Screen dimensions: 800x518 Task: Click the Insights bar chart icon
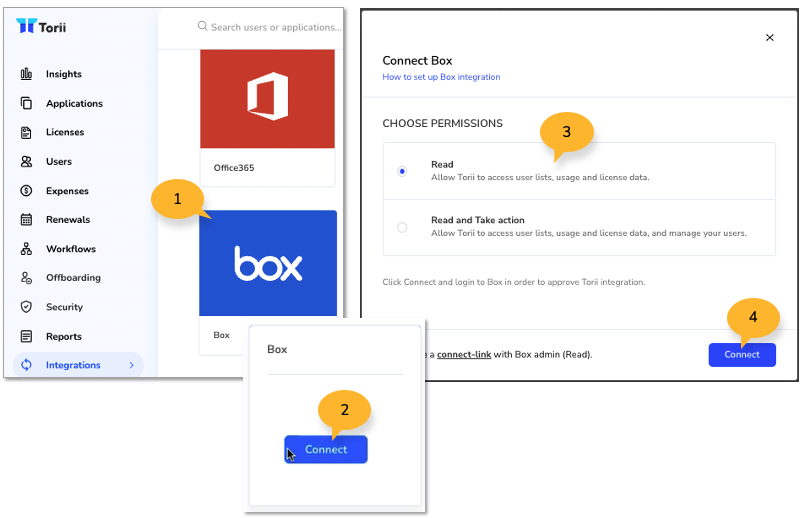pos(26,74)
